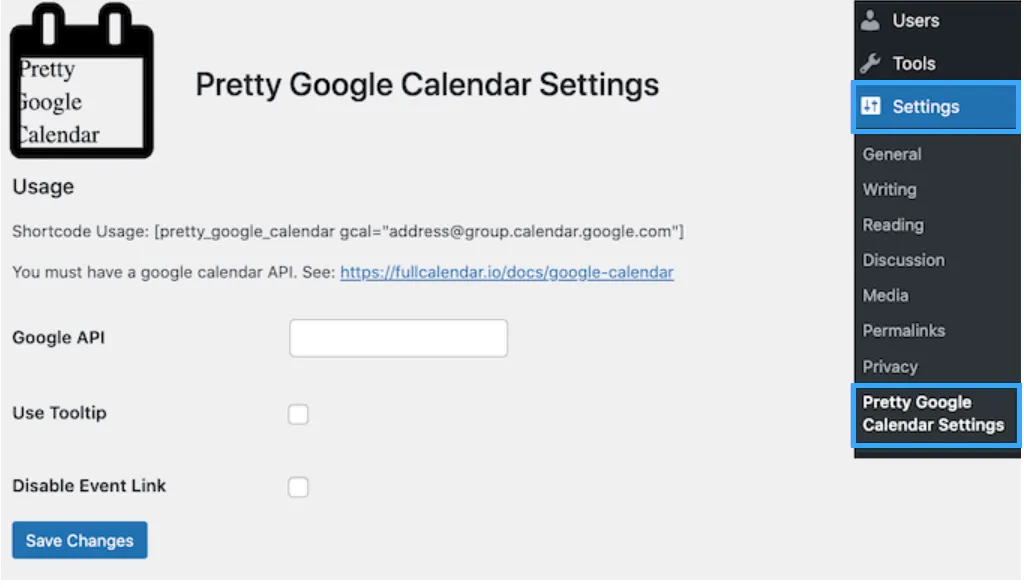Image resolution: width=1024 pixels, height=588 pixels.
Task: Go to General settings submenu
Action: click(892, 154)
